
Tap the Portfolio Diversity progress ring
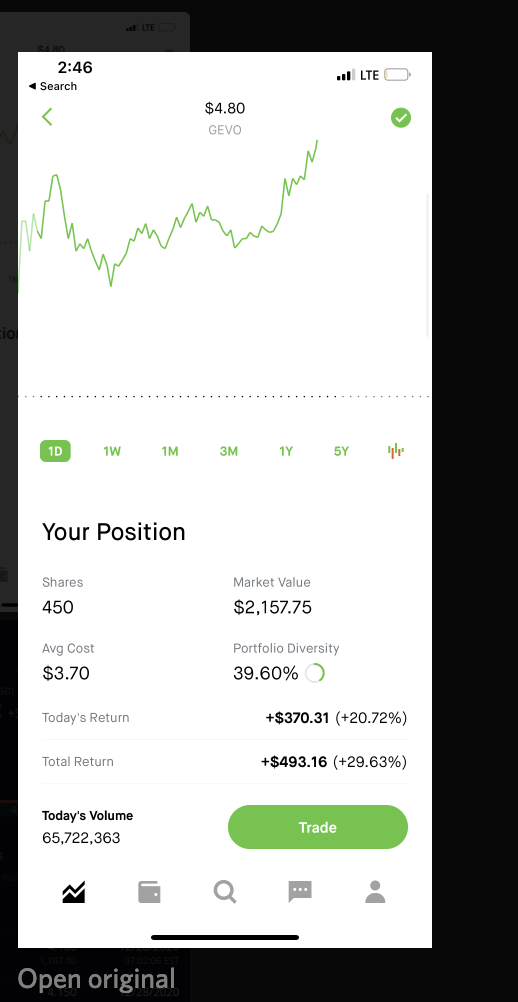314,673
